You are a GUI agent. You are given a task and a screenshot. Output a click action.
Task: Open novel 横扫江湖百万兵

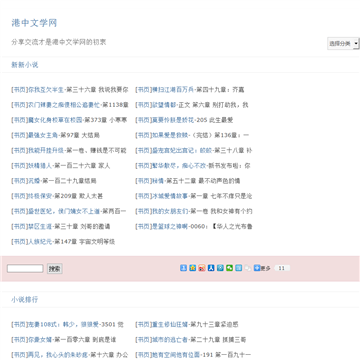point(173,90)
